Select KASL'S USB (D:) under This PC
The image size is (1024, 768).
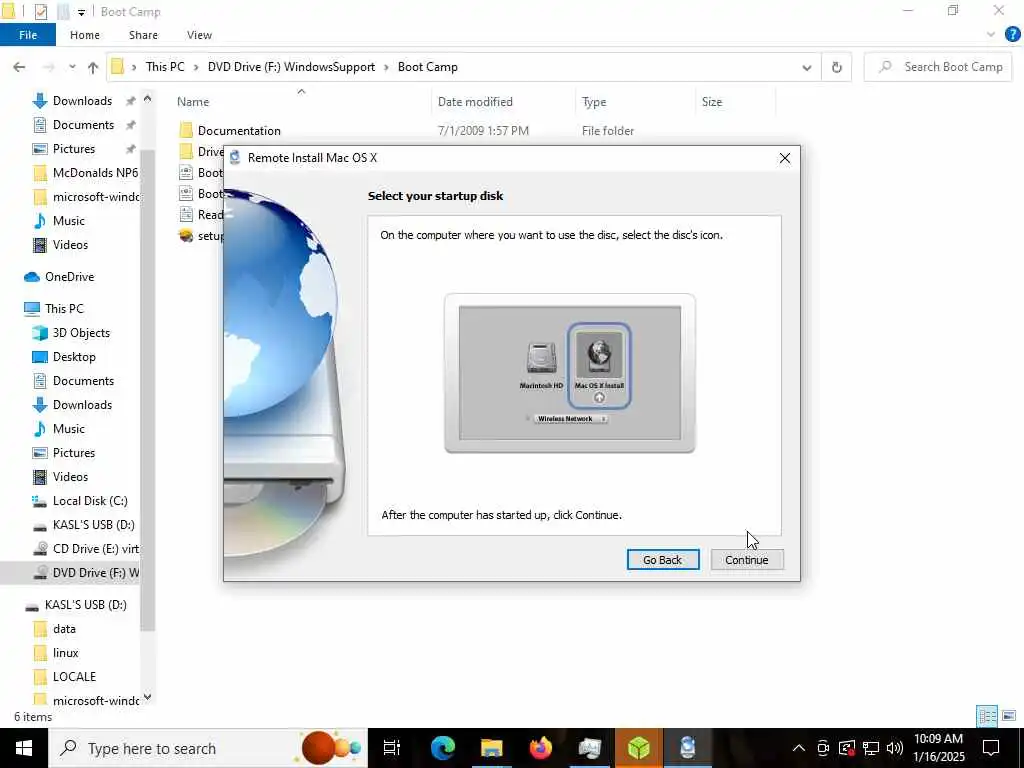pos(93,524)
